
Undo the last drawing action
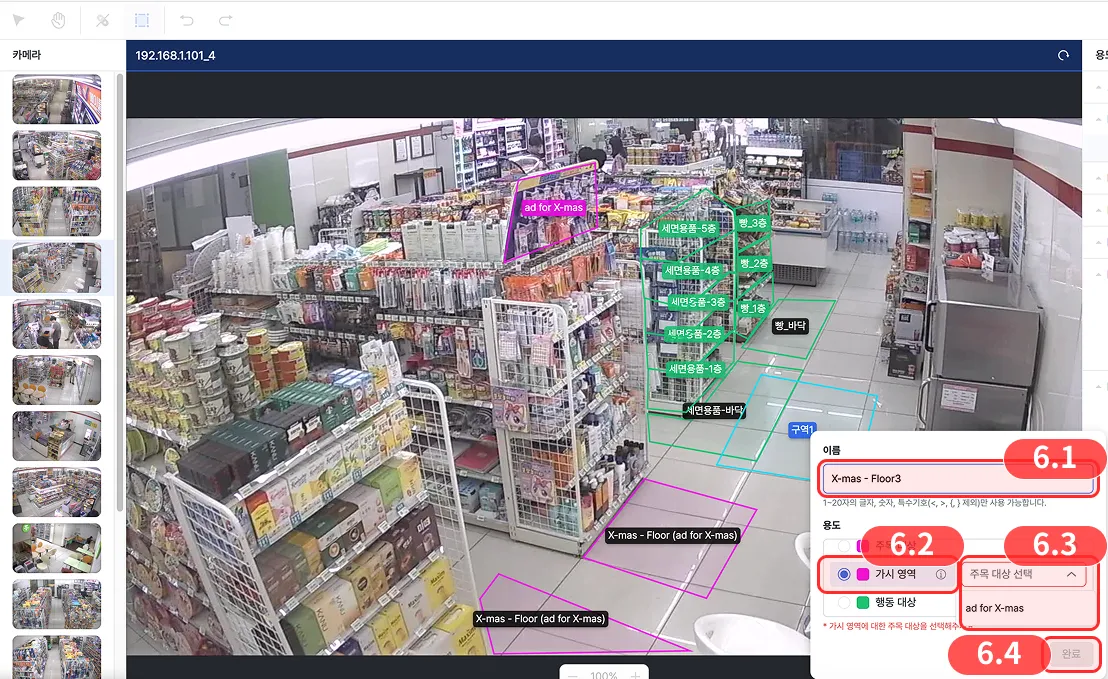pyautogui.click(x=187, y=20)
